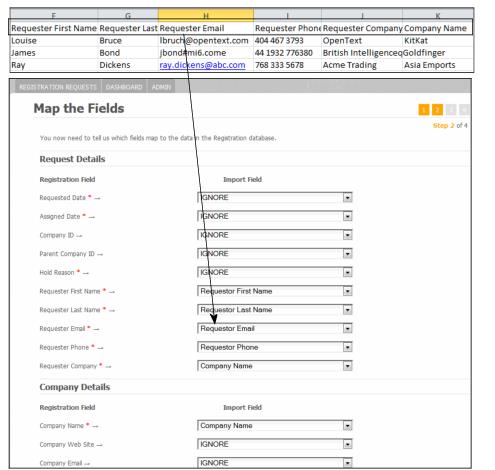
Task: Click cell containing Dickens
Action: 128,65
